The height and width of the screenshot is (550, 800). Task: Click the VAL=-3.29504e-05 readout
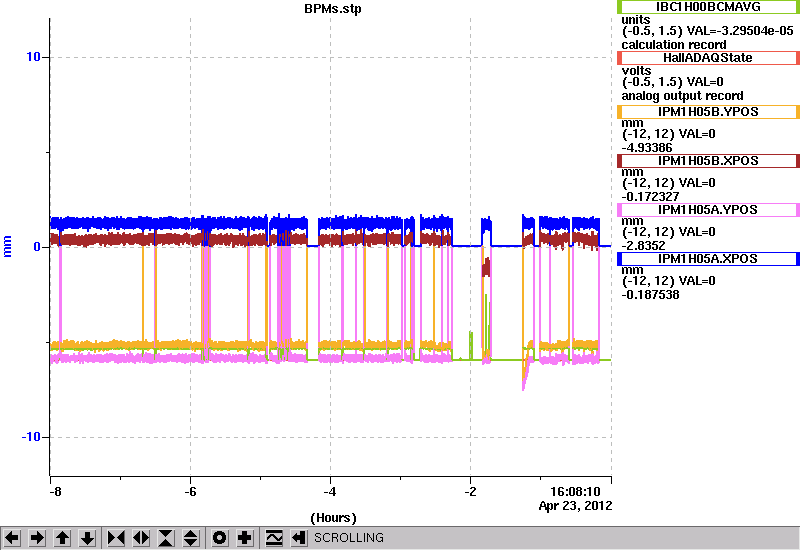[740, 31]
